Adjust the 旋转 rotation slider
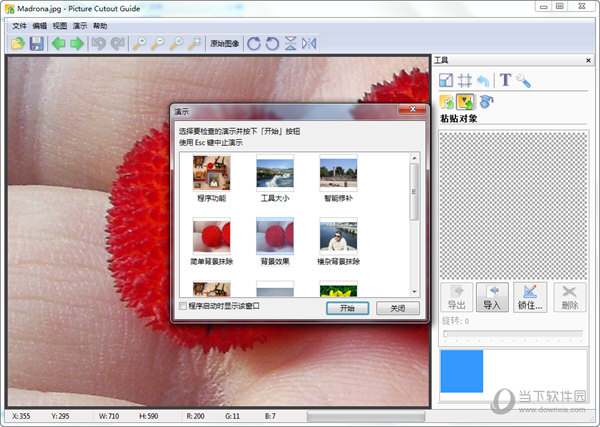The width and height of the screenshot is (600, 427). [x=513, y=334]
